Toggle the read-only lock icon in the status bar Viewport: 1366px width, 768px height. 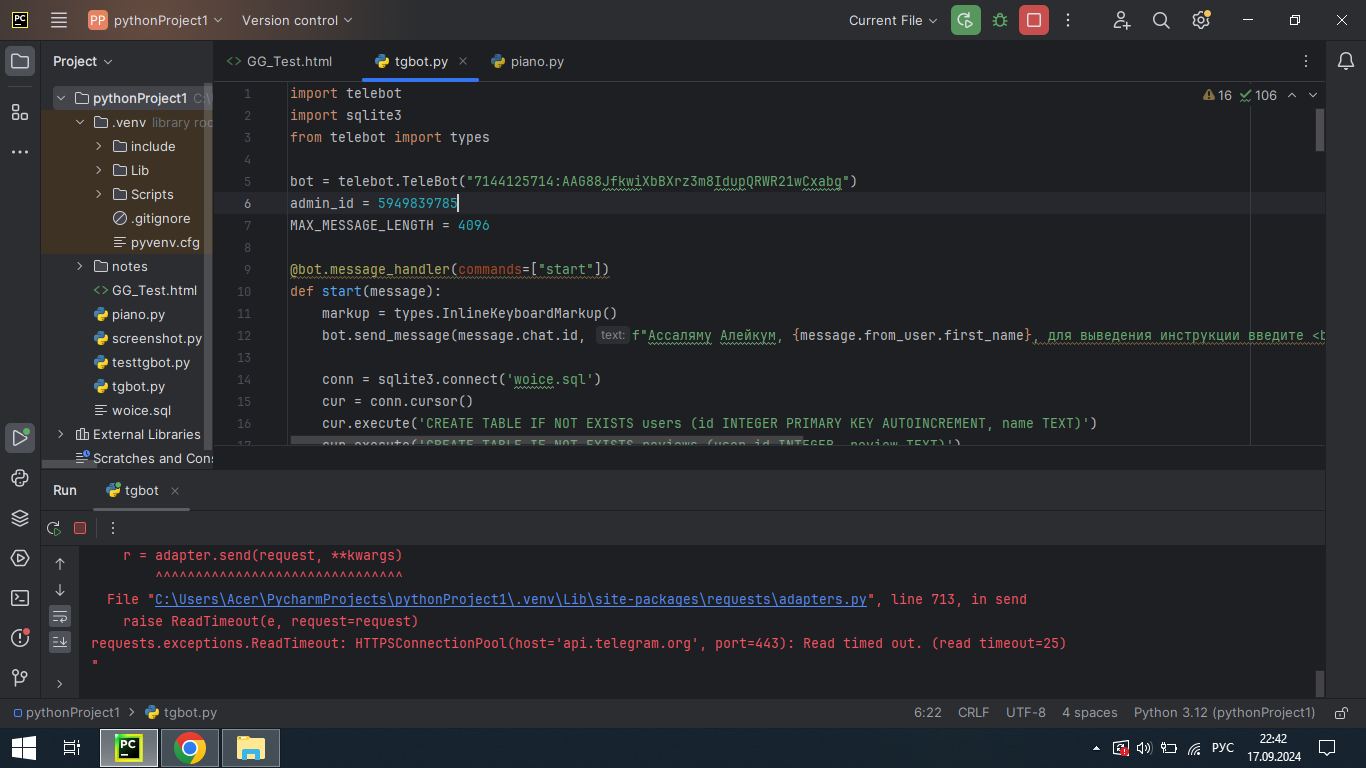point(1341,713)
